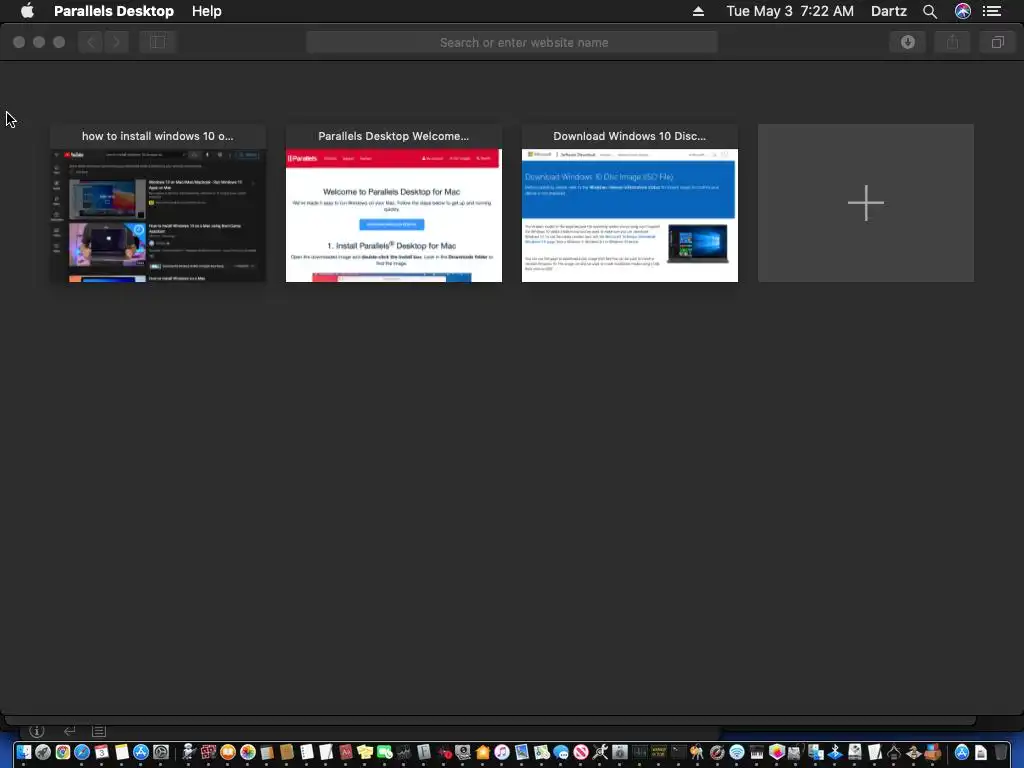Screen dimensions: 1024x768
Task: Open the Parallels Desktop menu
Action: pyautogui.click(x=114, y=11)
